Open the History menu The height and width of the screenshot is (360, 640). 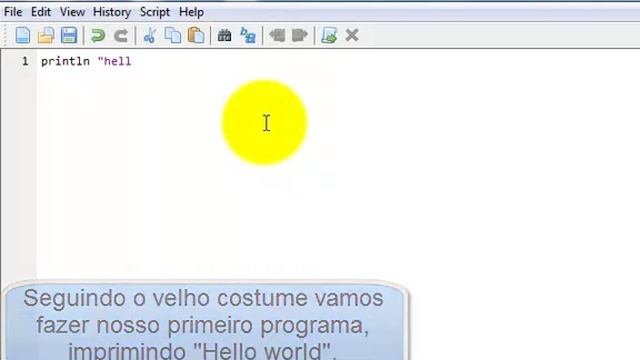click(x=112, y=12)
